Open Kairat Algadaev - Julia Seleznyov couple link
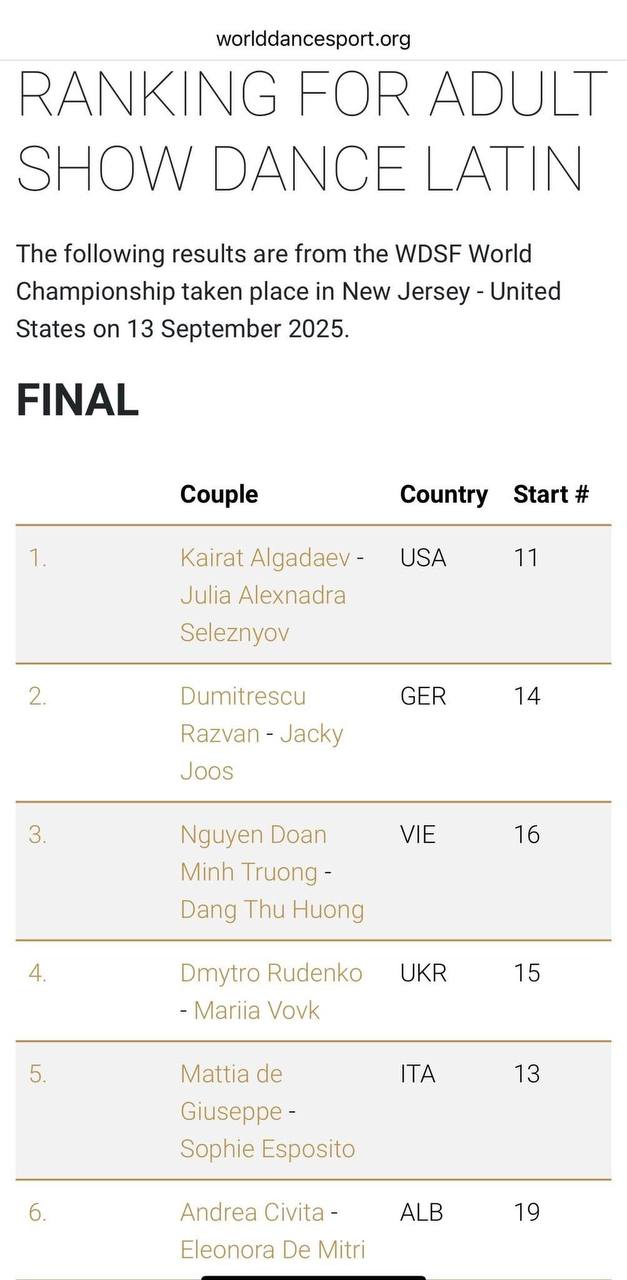Viewport: 627px width, 1280px height. tap(271, 595)
